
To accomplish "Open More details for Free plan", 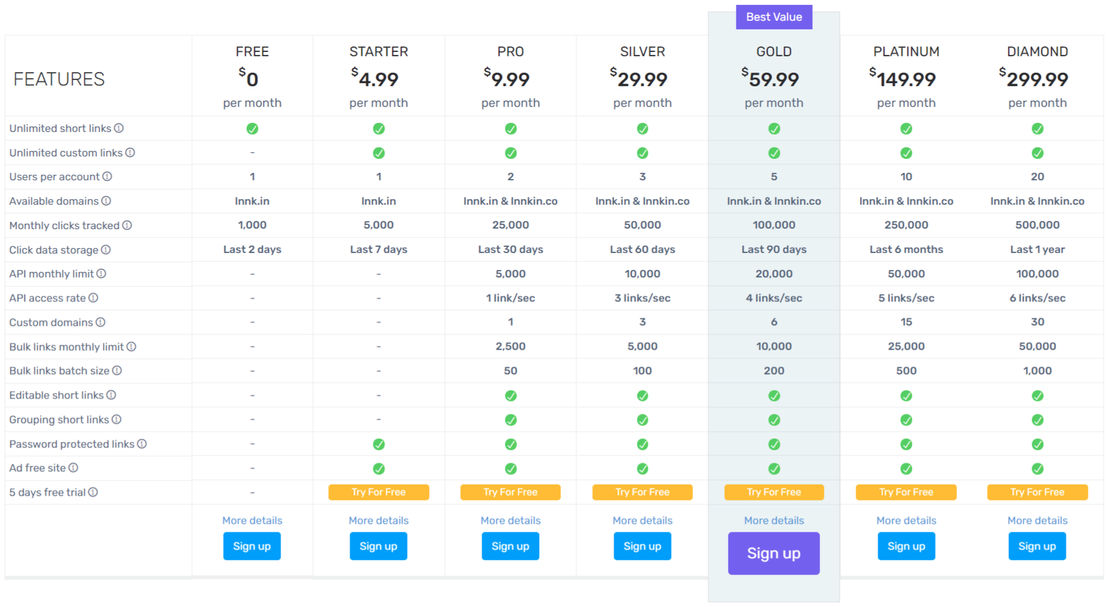I will click(x=252, y=521).
